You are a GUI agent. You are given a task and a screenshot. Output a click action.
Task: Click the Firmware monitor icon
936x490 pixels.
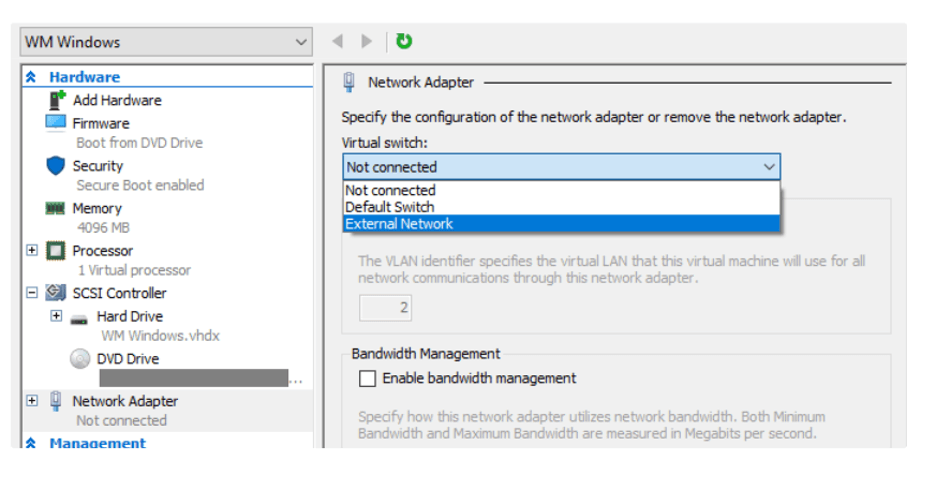coord(56,123)
